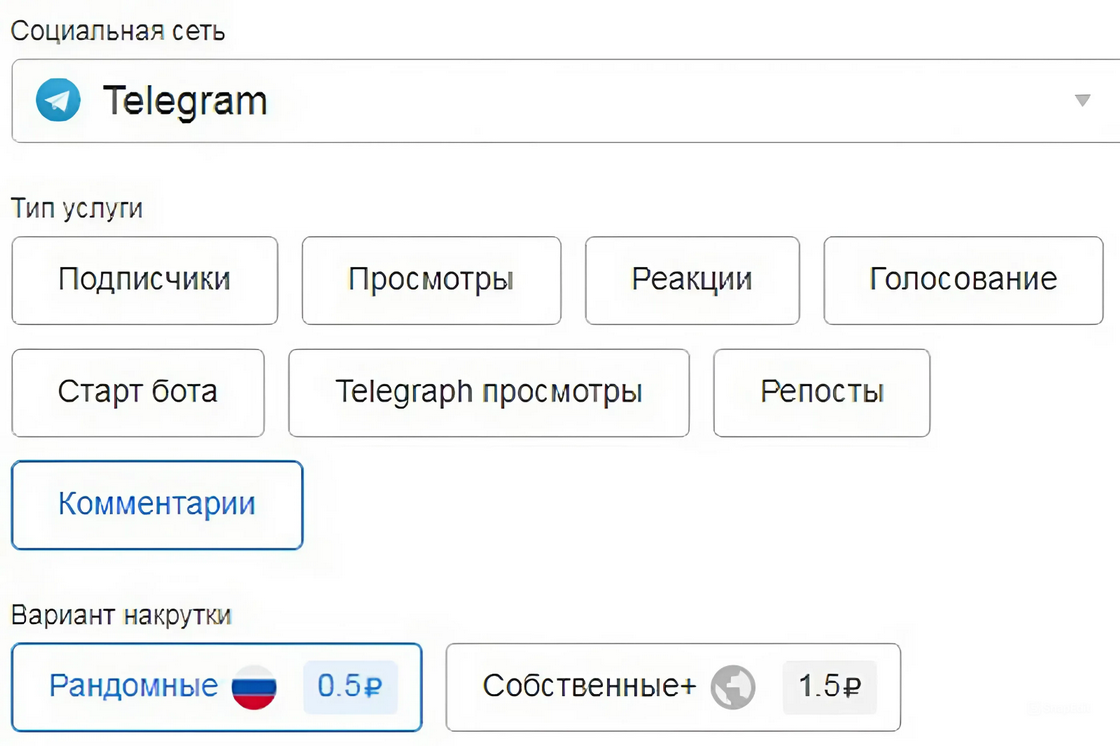1120x746 pixels.
Task: Pick the Реакции service option
Action: pos(692,279)
